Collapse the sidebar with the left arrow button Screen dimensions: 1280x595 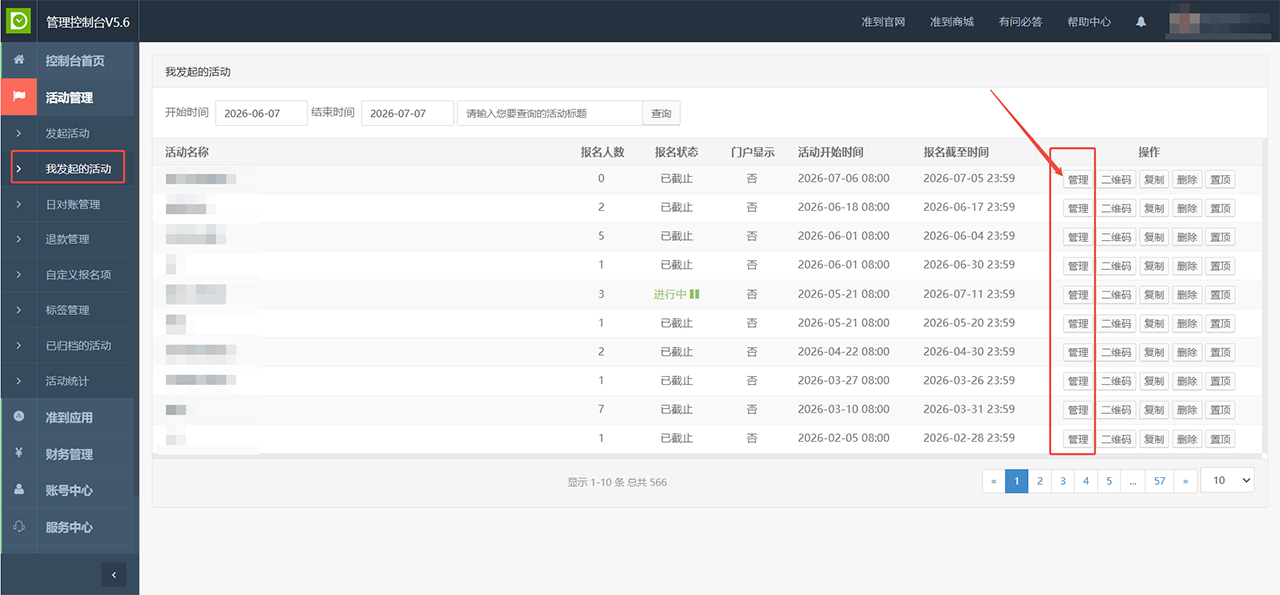coord(114,575)
